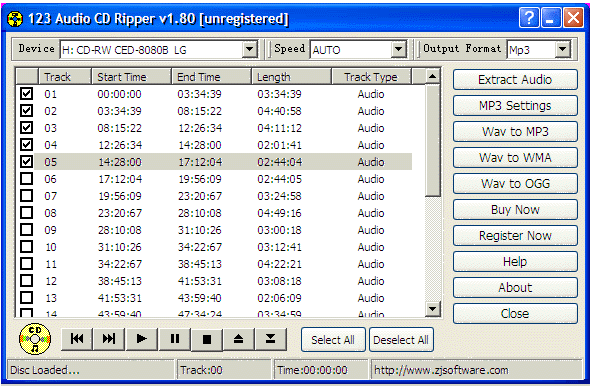The width and height of the screenshot is (590, 388).
Task: Open the Device dropdown list
Action: [249, 49]
